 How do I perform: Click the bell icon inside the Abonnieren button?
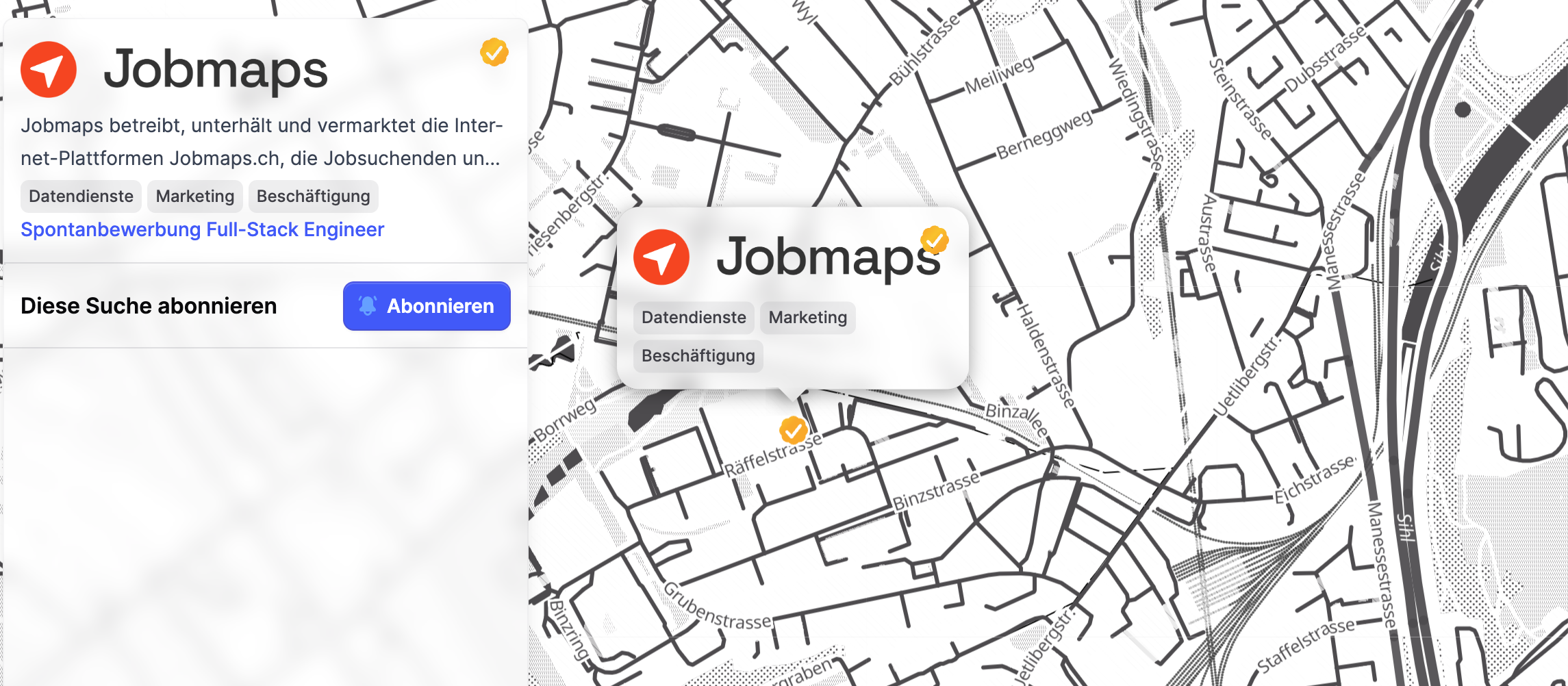coord(367,306)
